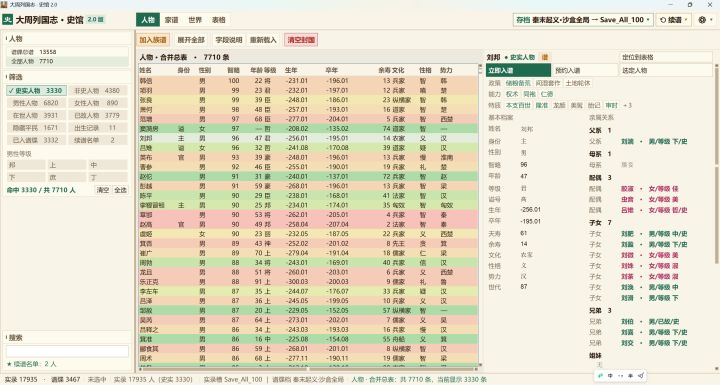Click the red 清空封国 button
Image resolution: width=720 pixels, height=385 pixels.
click(301, 40)
